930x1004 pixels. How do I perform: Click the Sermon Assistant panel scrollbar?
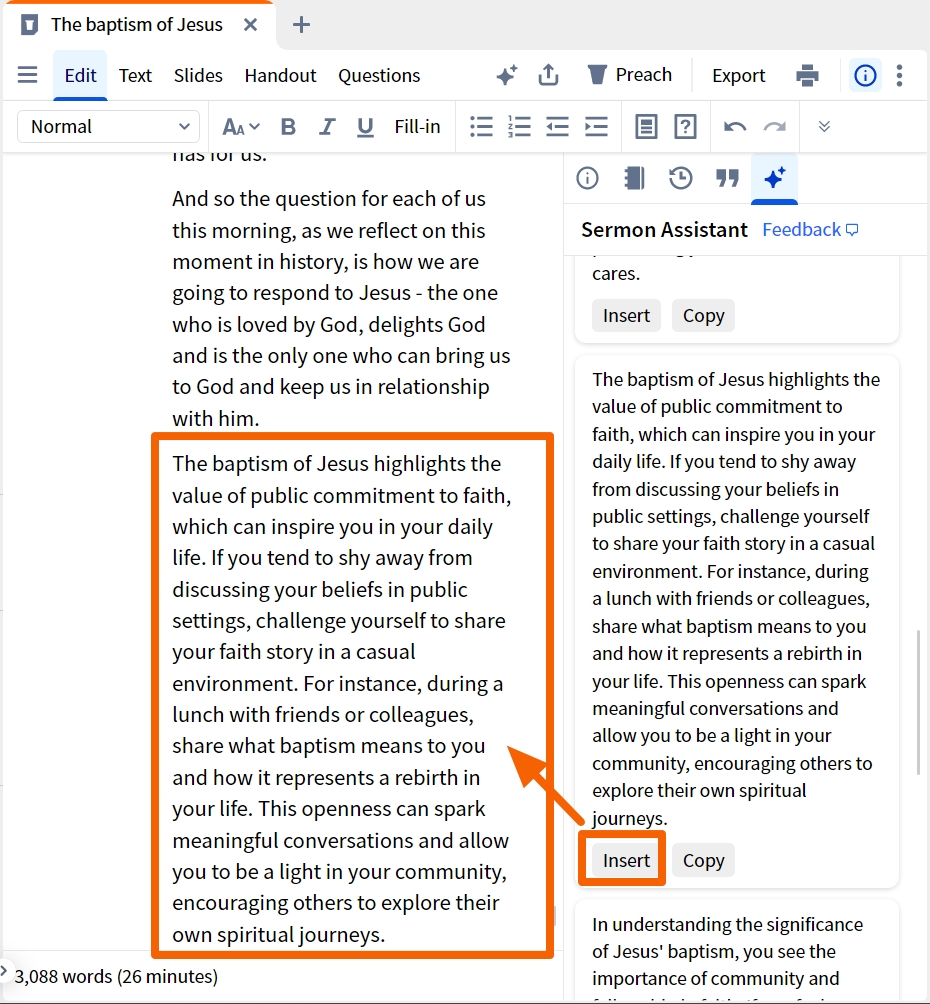[x=919, y=703]
